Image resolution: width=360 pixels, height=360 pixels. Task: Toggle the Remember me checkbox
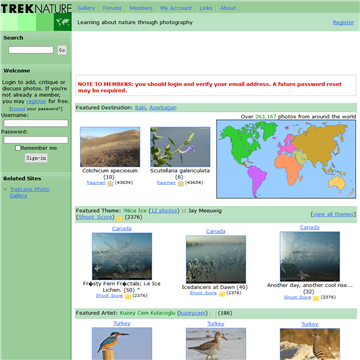[x=18, y=148]
